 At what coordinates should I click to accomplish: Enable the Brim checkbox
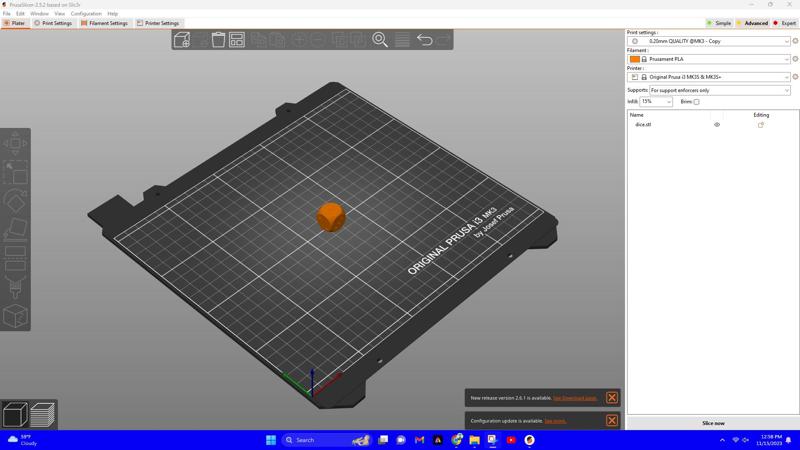coord(696,102)
